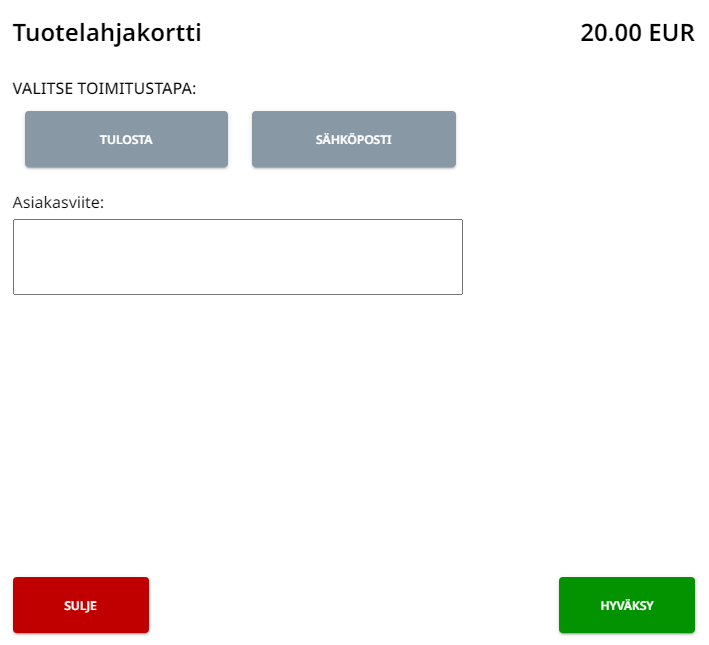Click the VALITSE TOIMITUSTAPA label

point(104,88)
